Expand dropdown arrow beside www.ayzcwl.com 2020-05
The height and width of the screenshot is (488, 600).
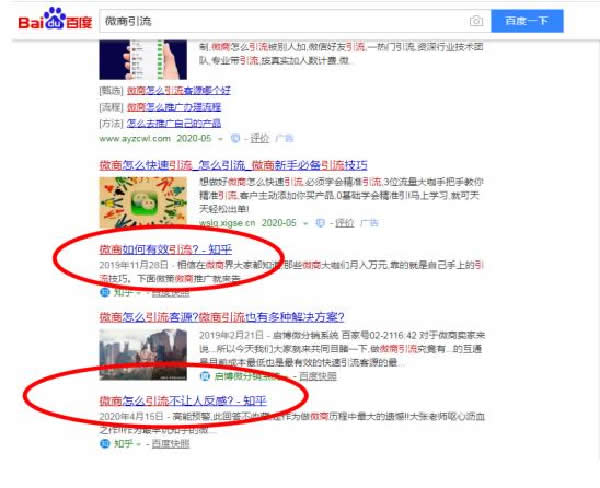pyautogui.click(x=222, y=138)
